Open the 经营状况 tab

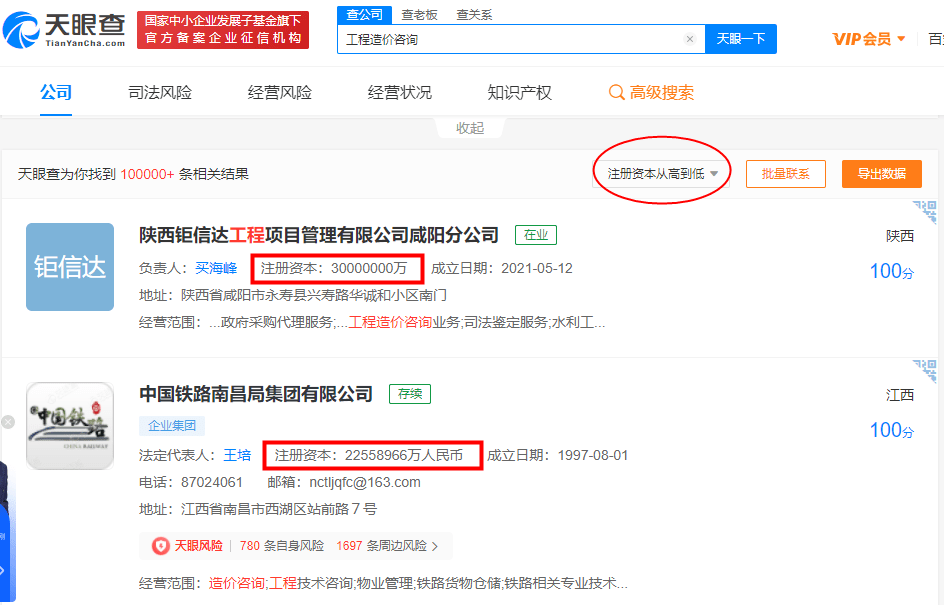point(400,92)
